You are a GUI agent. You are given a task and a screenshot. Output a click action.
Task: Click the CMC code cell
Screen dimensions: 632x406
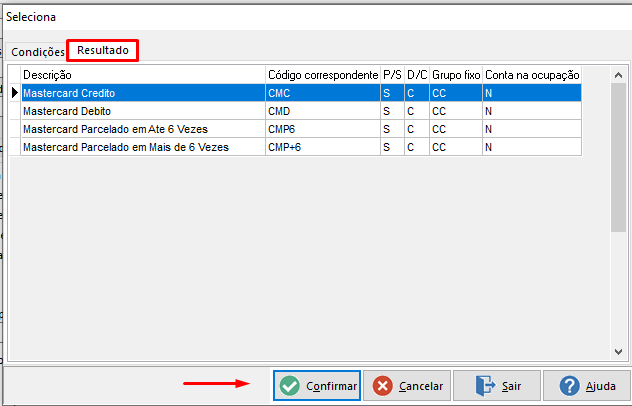click(x=323, y=93)
